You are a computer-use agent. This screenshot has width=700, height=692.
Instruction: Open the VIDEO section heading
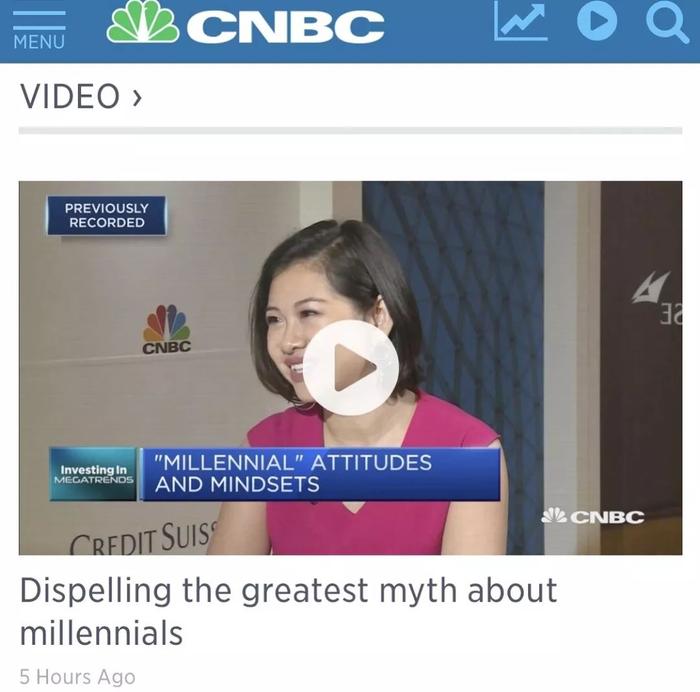(x=70, y=96)
